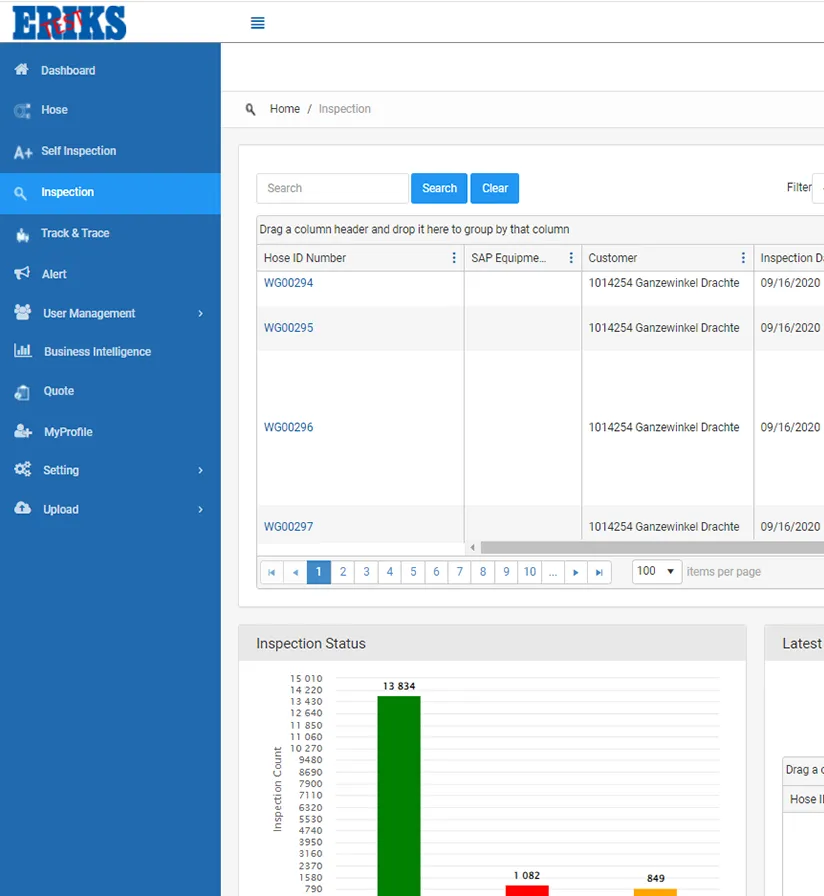
Task: Expand the Upload submenu
Action: click(x=200, y=509)
